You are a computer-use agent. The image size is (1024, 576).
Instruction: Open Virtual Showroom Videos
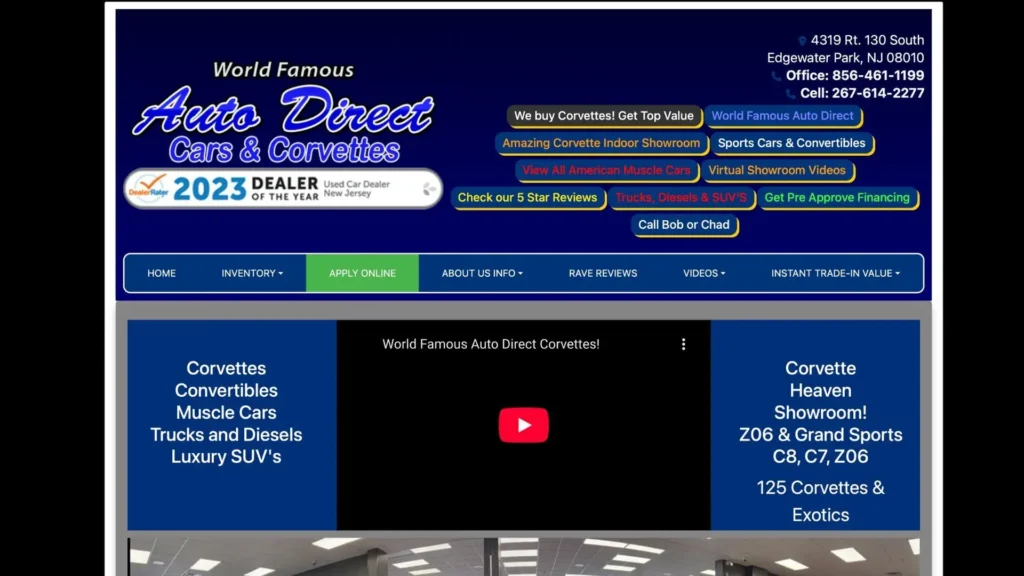click(x=777, y=170)
